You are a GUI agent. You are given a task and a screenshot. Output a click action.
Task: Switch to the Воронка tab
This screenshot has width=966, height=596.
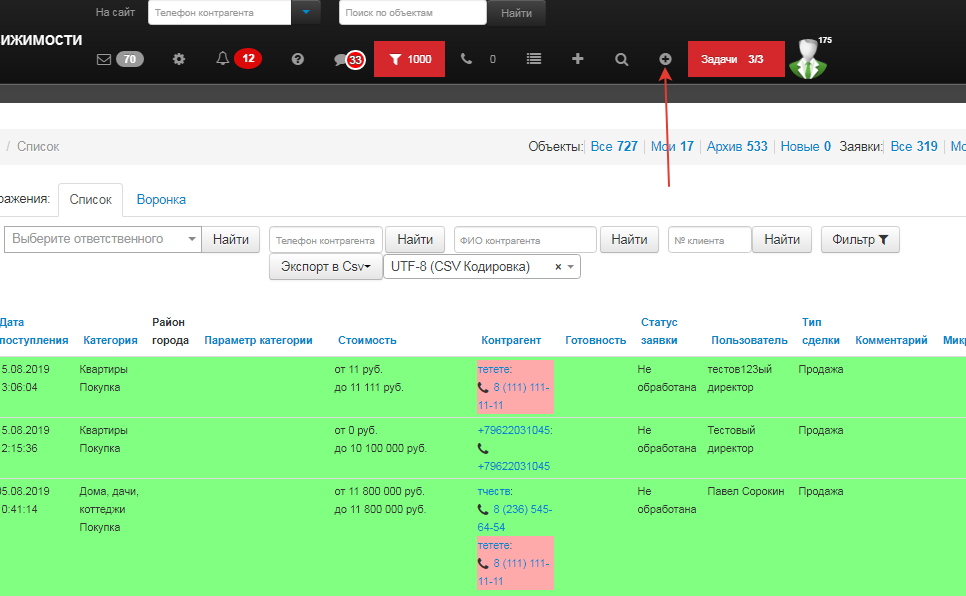161,200
